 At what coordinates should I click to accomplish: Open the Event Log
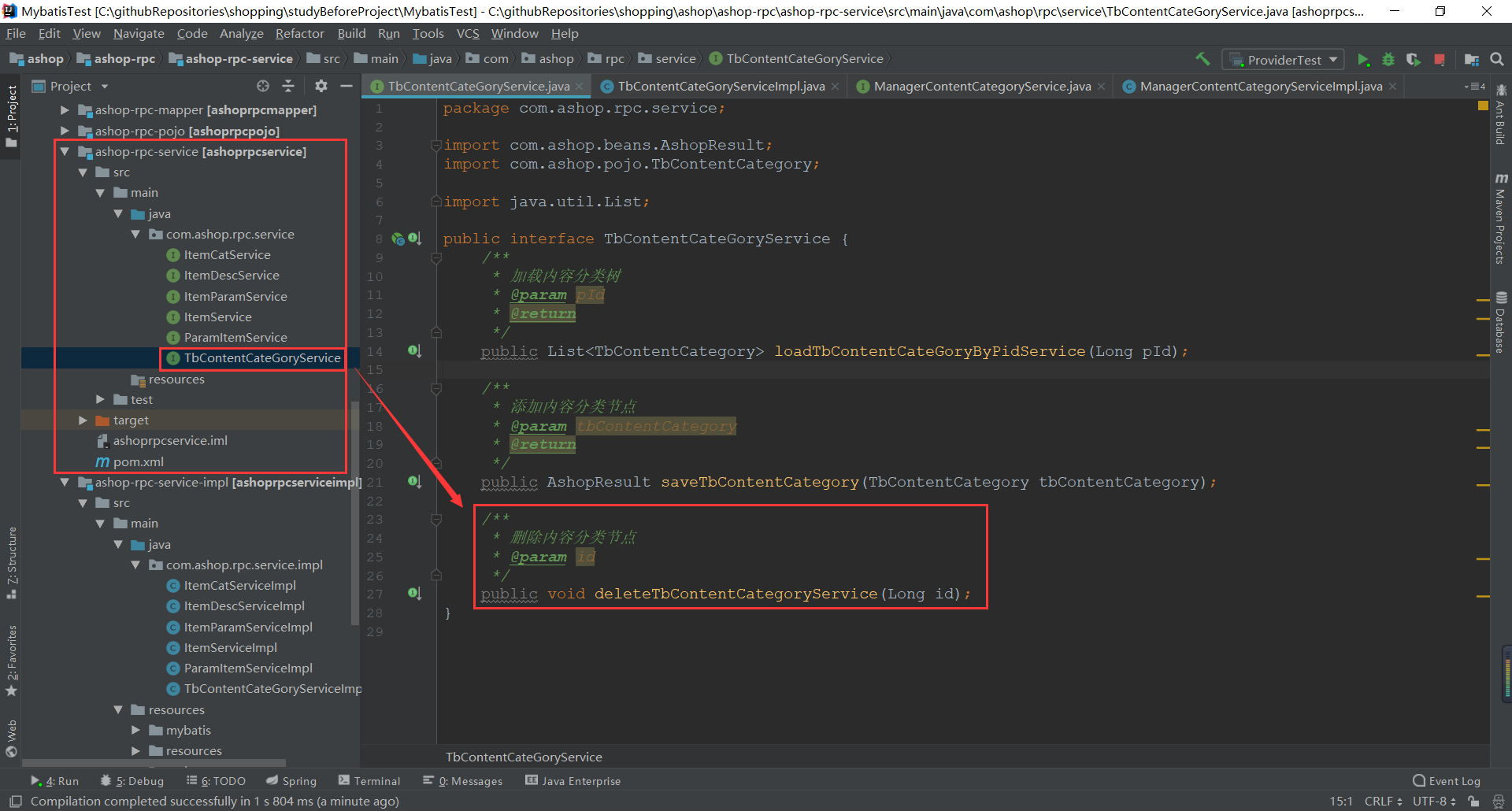[1447, 781]
